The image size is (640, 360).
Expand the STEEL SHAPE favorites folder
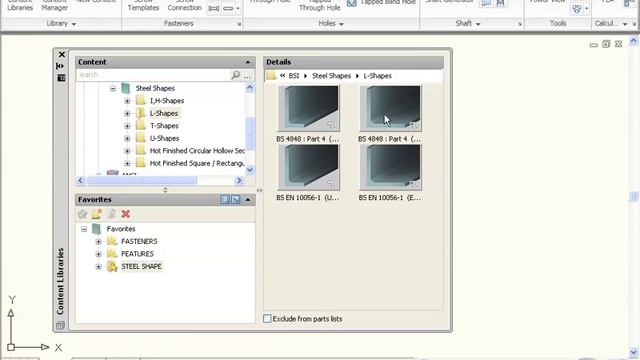coord(98,267)
